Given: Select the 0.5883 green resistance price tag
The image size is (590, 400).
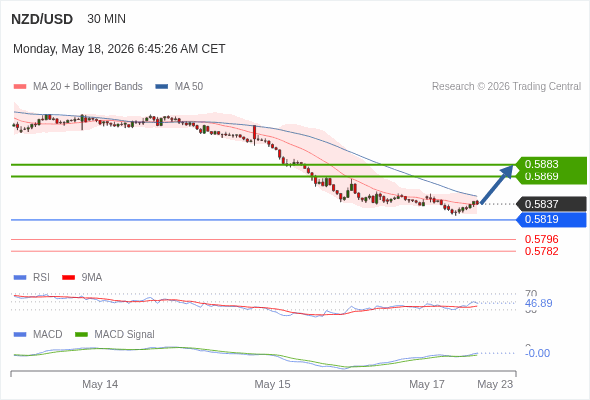Looking at the screenshot, I should click(552, 164).
